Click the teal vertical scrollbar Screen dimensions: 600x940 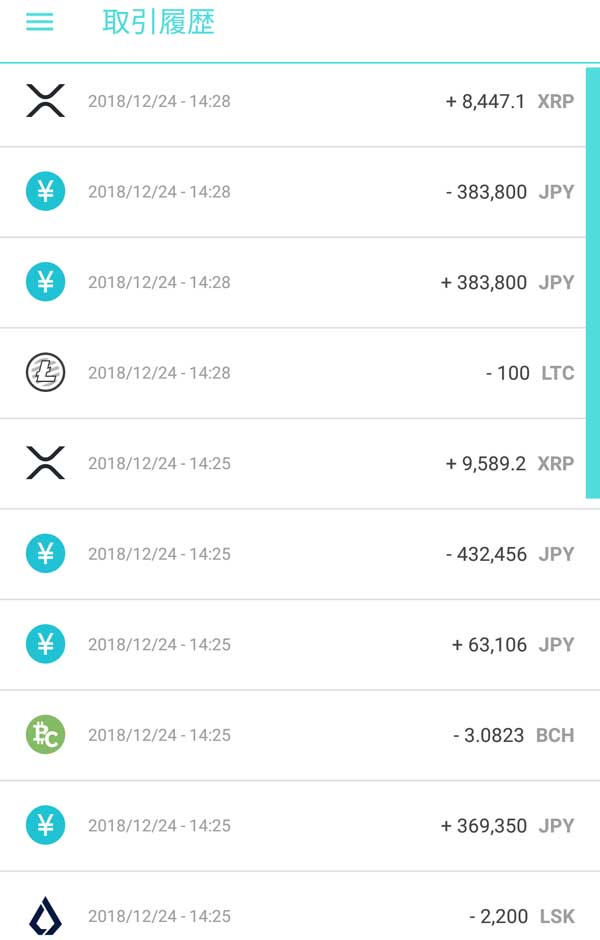tap(592, 280)
